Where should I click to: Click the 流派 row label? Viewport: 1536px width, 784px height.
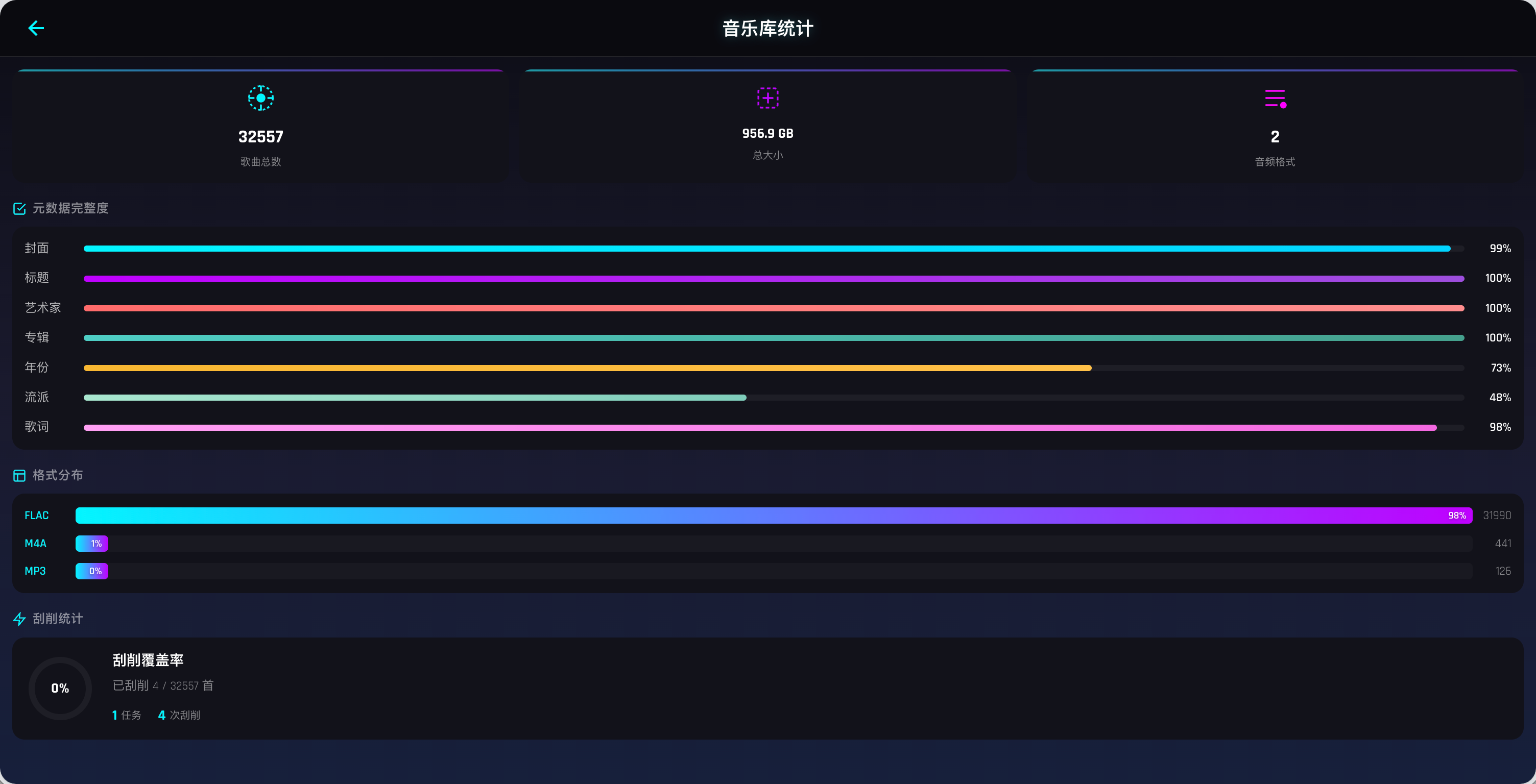pyautogui.click(x=37, y=397)
